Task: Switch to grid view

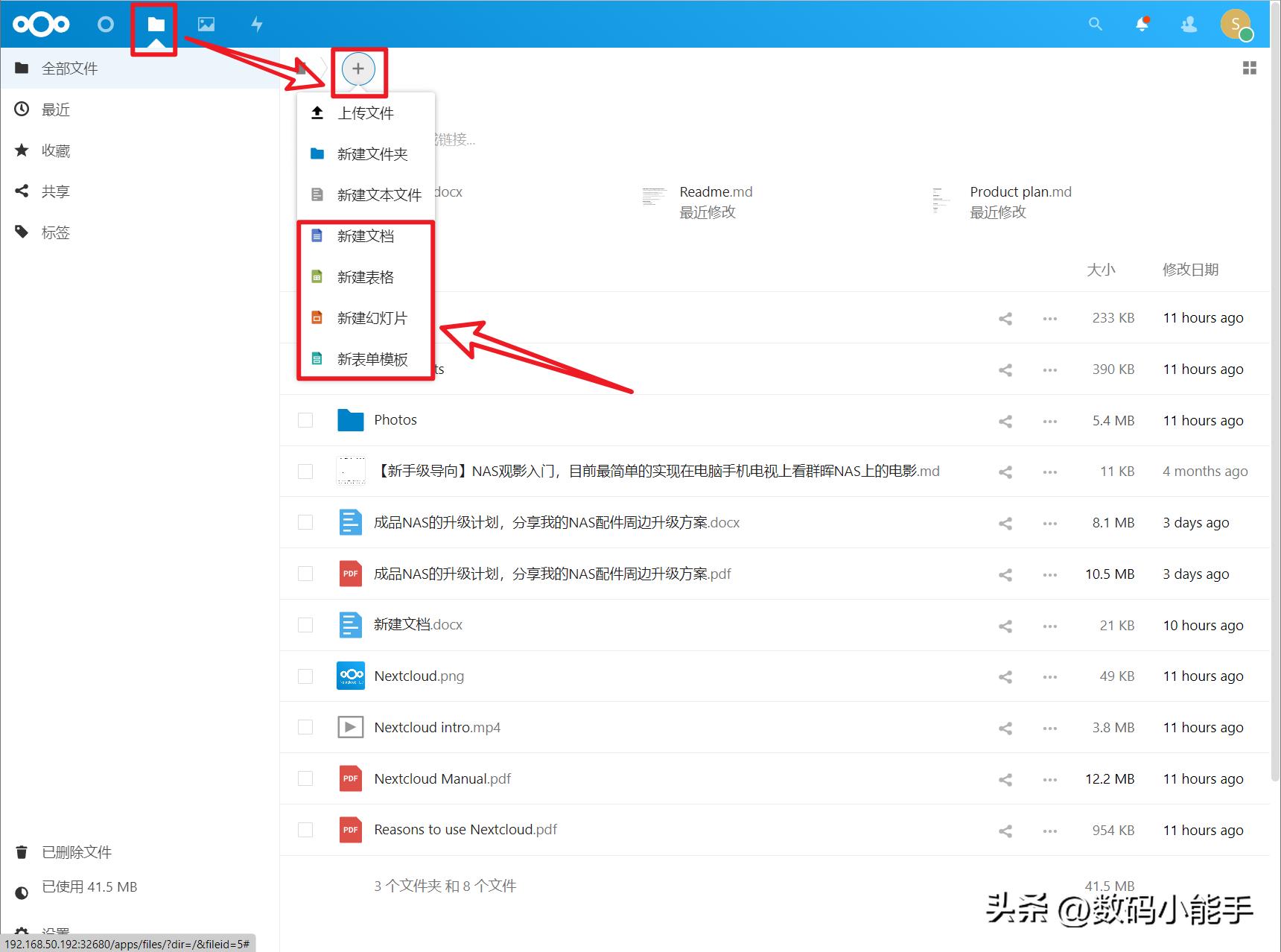Action: click(x=1250, y=68)
